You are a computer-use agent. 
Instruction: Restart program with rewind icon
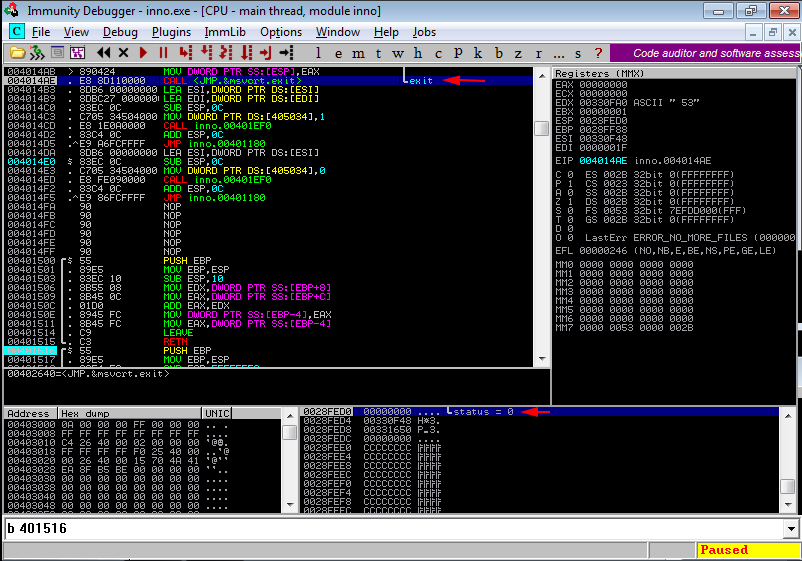click(x=104, y=52)
